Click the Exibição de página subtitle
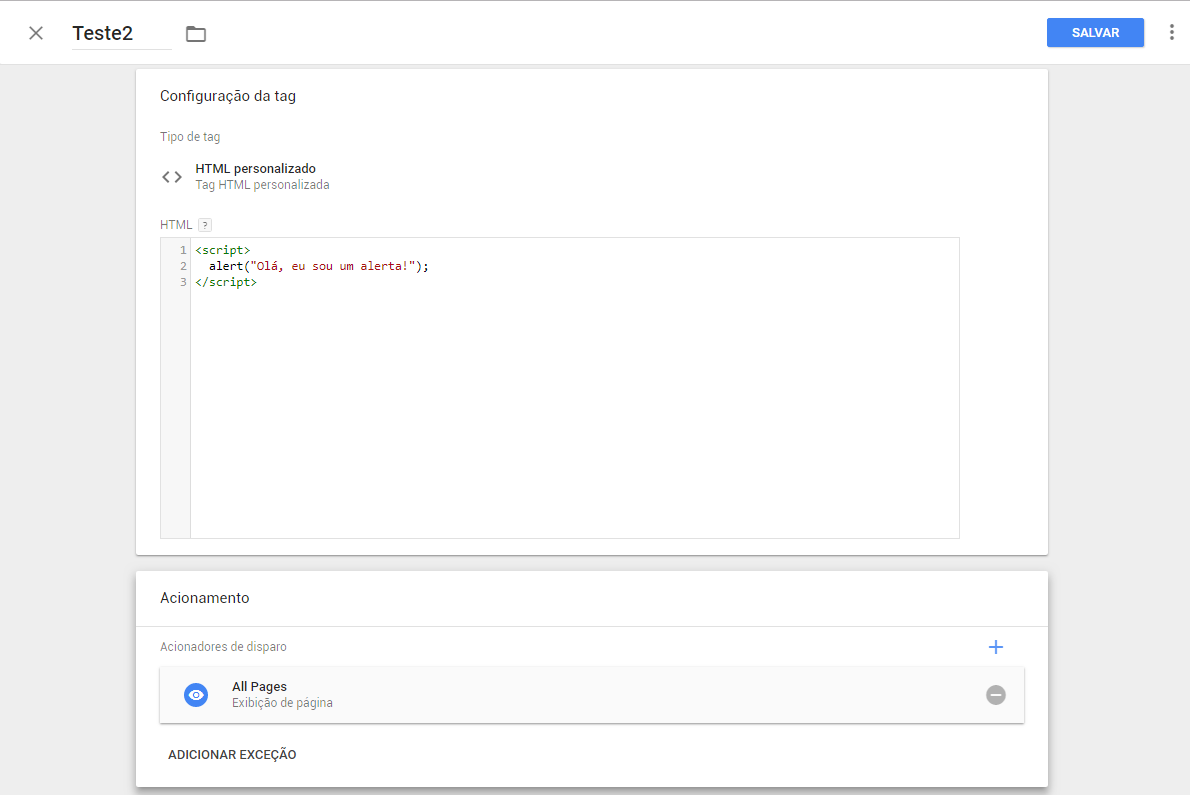This screenshot has width=1190, height=795. pos(282,703)
